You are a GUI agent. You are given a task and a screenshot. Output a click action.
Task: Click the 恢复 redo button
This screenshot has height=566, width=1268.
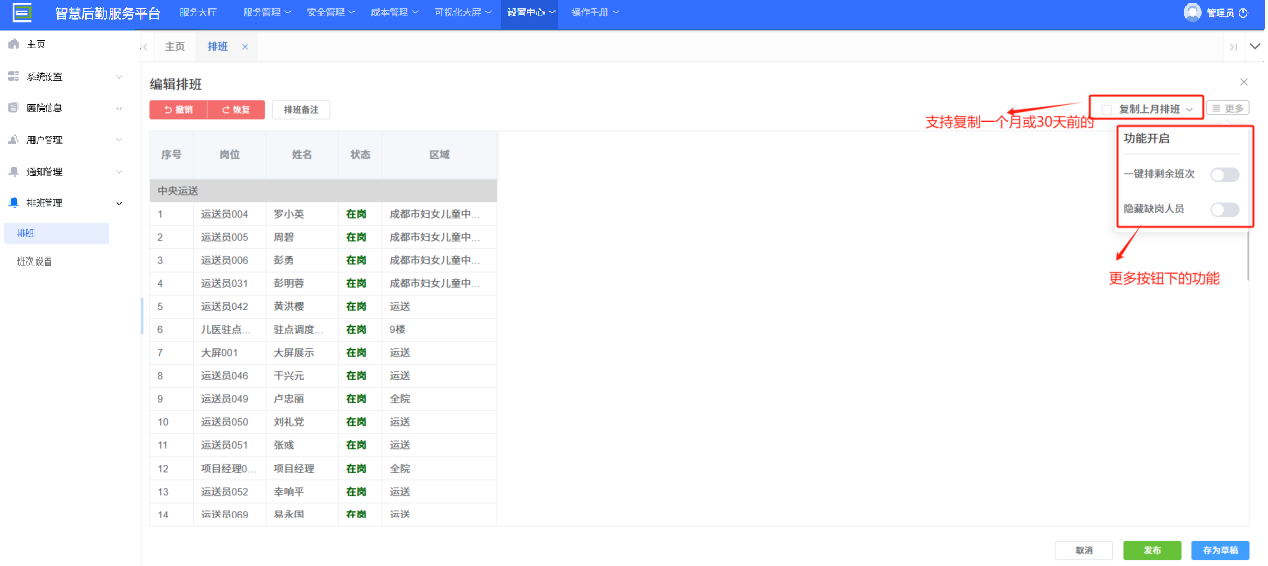coord(236,110)
